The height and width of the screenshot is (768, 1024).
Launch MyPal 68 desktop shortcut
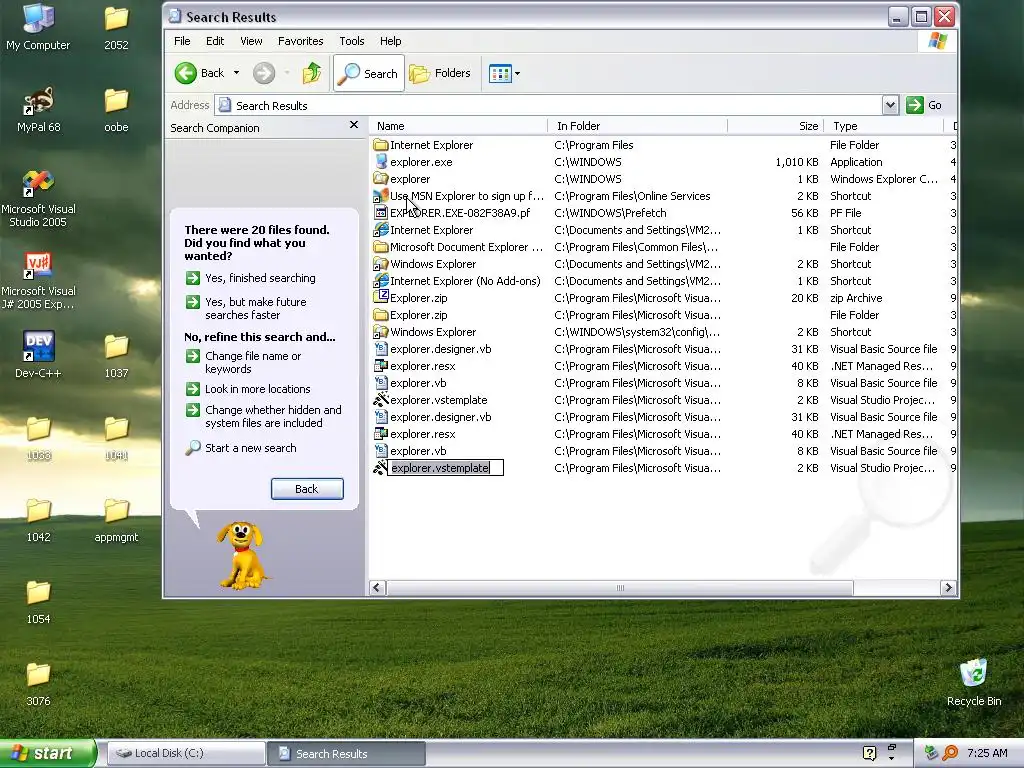point(38,109)
